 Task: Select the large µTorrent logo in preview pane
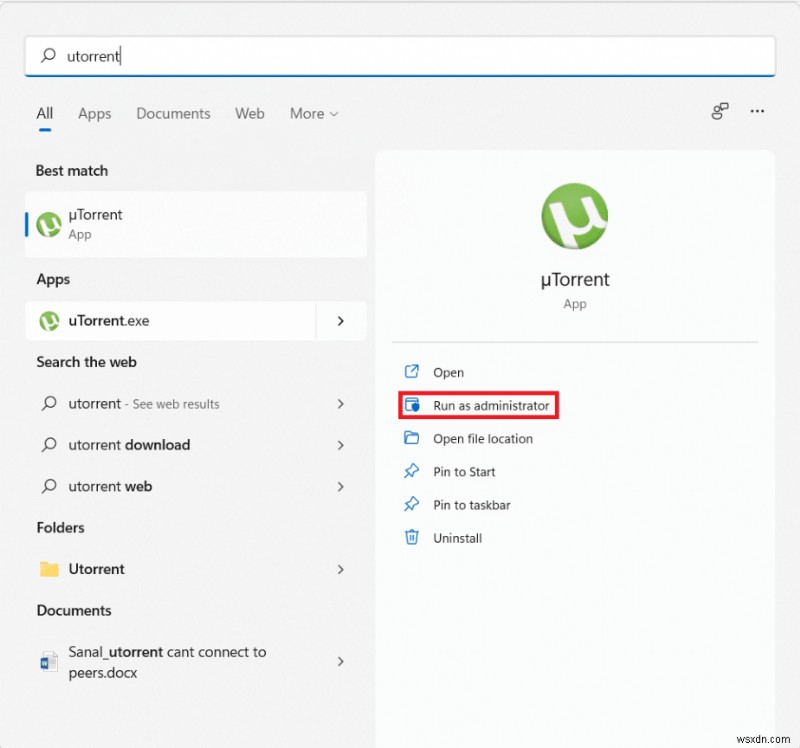pyautogui.click(x=574, y=216)
